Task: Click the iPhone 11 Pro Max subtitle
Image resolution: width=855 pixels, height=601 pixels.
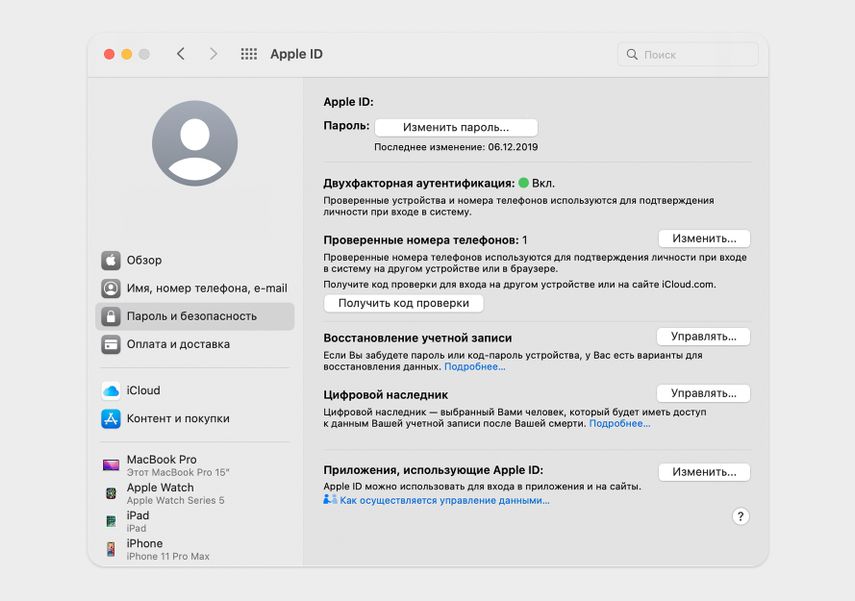Action: click(x=168, y=556)
